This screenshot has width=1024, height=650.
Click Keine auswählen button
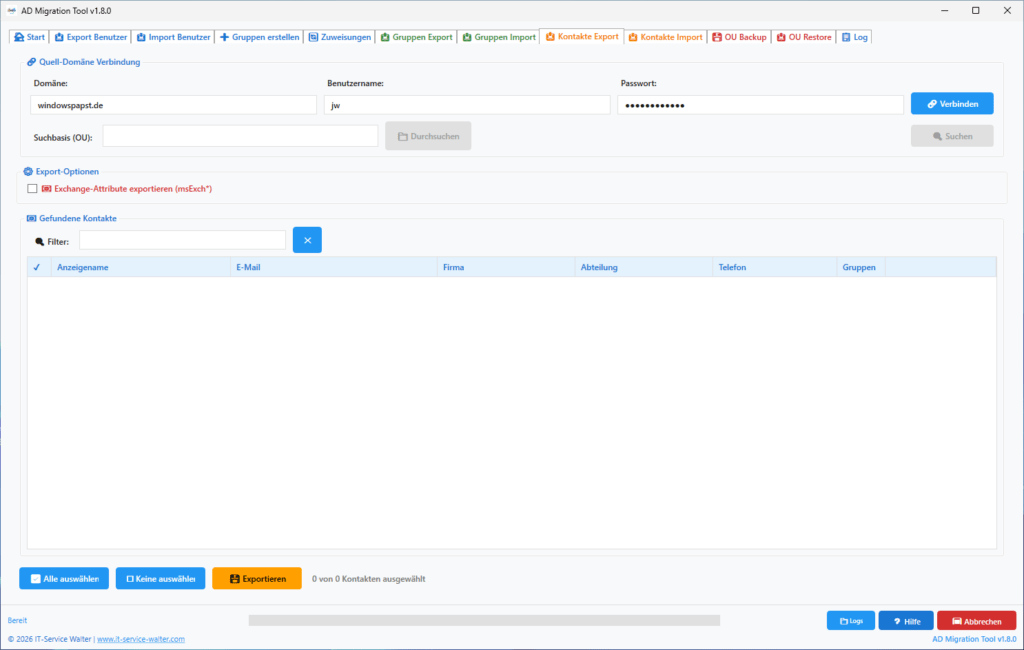pyautogui.click(x=160, y=578)
